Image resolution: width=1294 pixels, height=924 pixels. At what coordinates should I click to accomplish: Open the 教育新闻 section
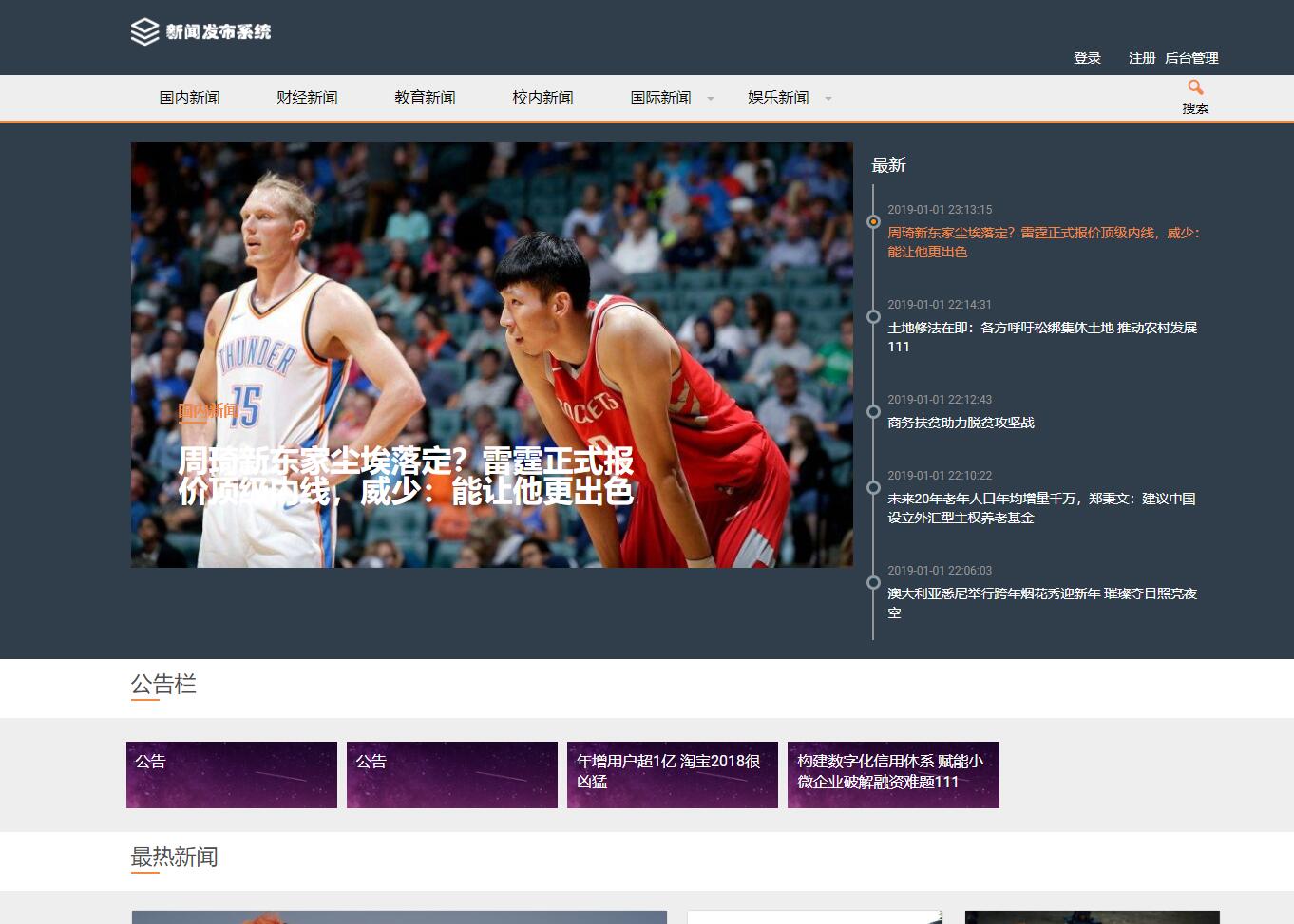pyautogui.click(x=424, y=97)
